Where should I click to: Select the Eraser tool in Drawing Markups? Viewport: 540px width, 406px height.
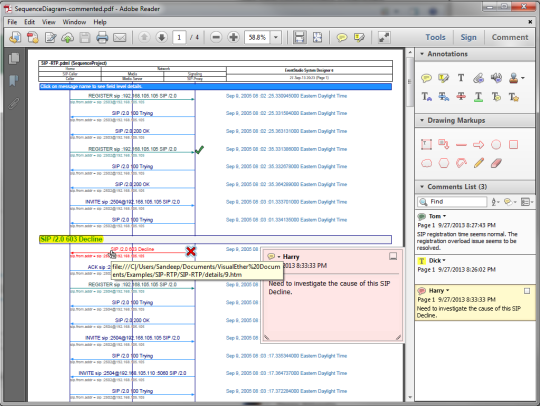click(x=496, y=163)
